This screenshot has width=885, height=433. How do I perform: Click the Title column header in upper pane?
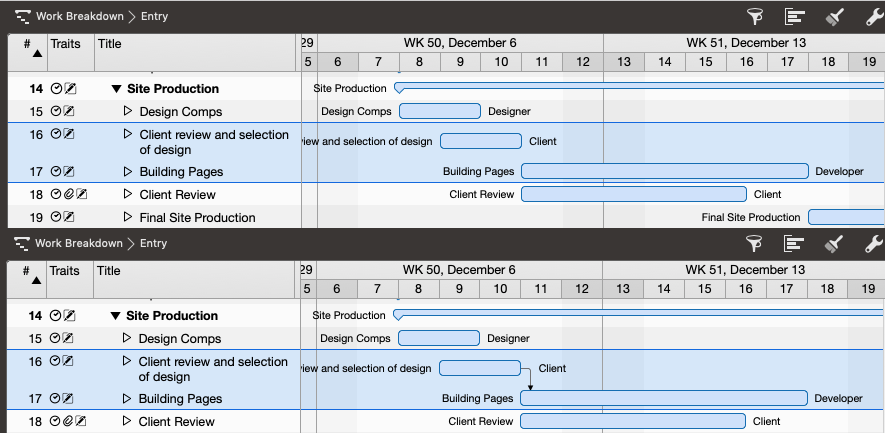(x=109, y=44)
